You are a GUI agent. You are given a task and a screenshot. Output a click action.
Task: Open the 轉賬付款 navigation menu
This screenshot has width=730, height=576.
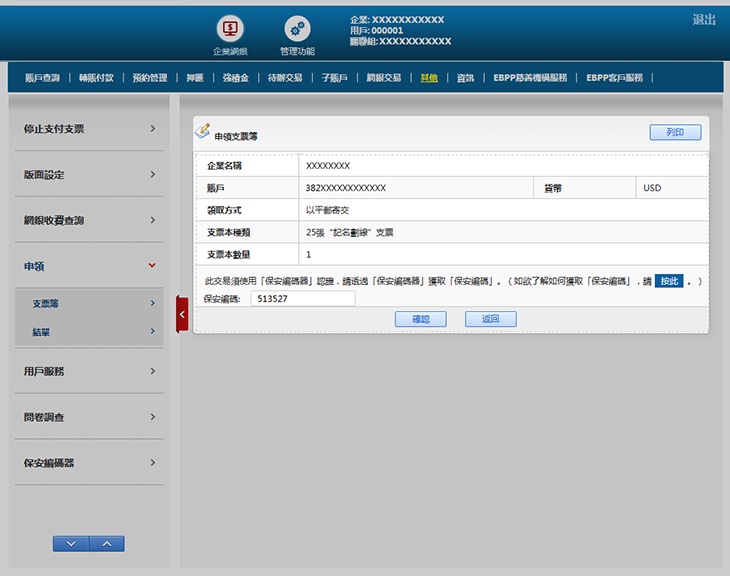pyautogui.click(x=96, y=77)
